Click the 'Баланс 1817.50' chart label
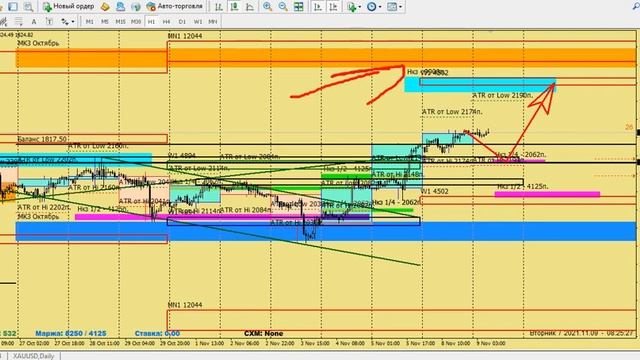The image size is (640, 360). coord(42,139)
